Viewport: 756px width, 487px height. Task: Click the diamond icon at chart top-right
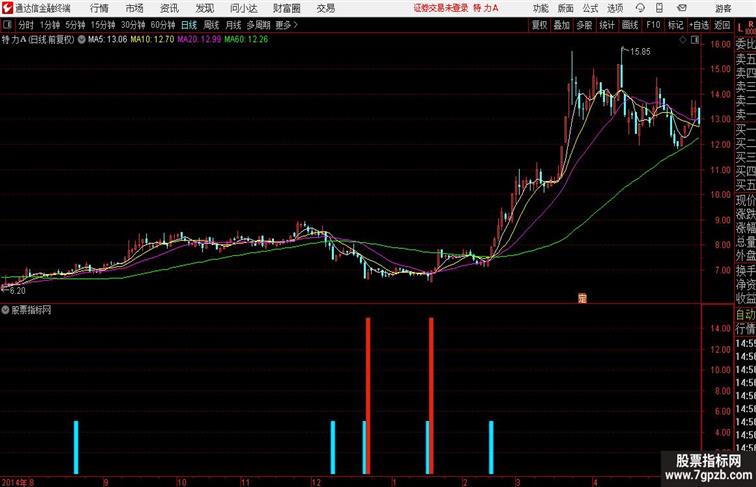click(x=683, y=40)
